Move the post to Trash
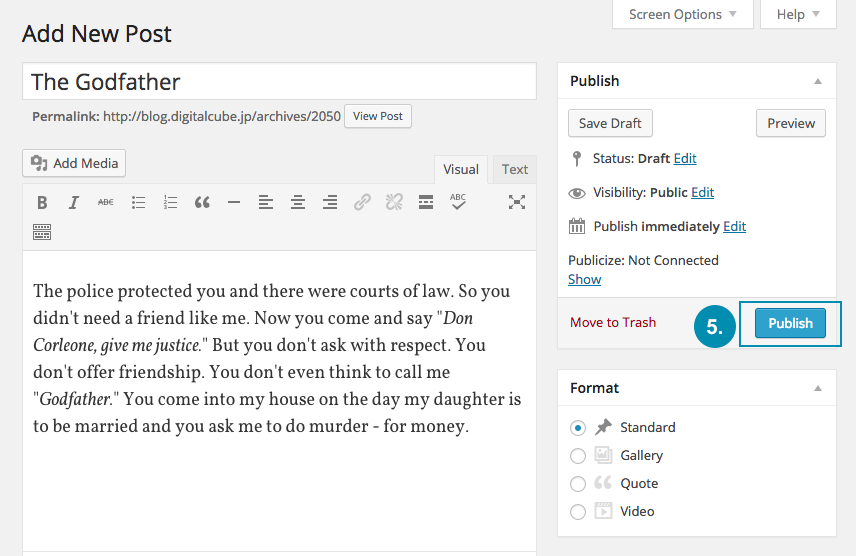The width and height of the screenshot is (856, 556). click(x=613, y=322)
